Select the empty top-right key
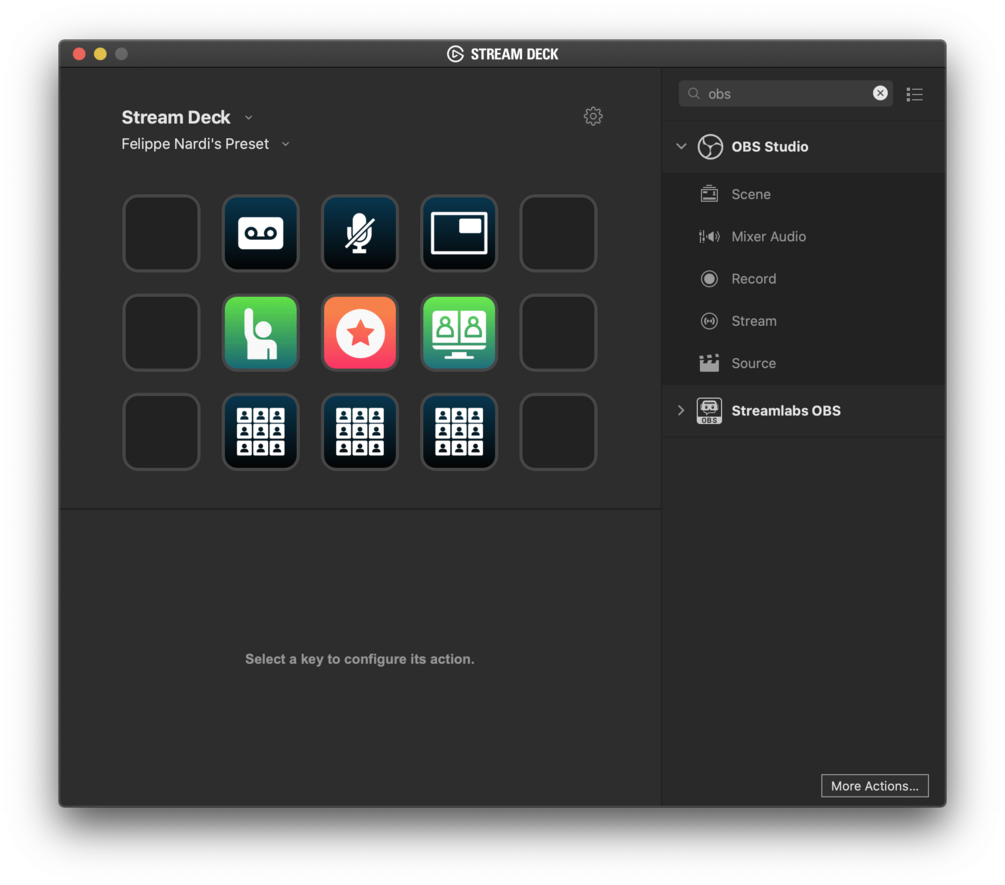 click(x=558, y=233)
